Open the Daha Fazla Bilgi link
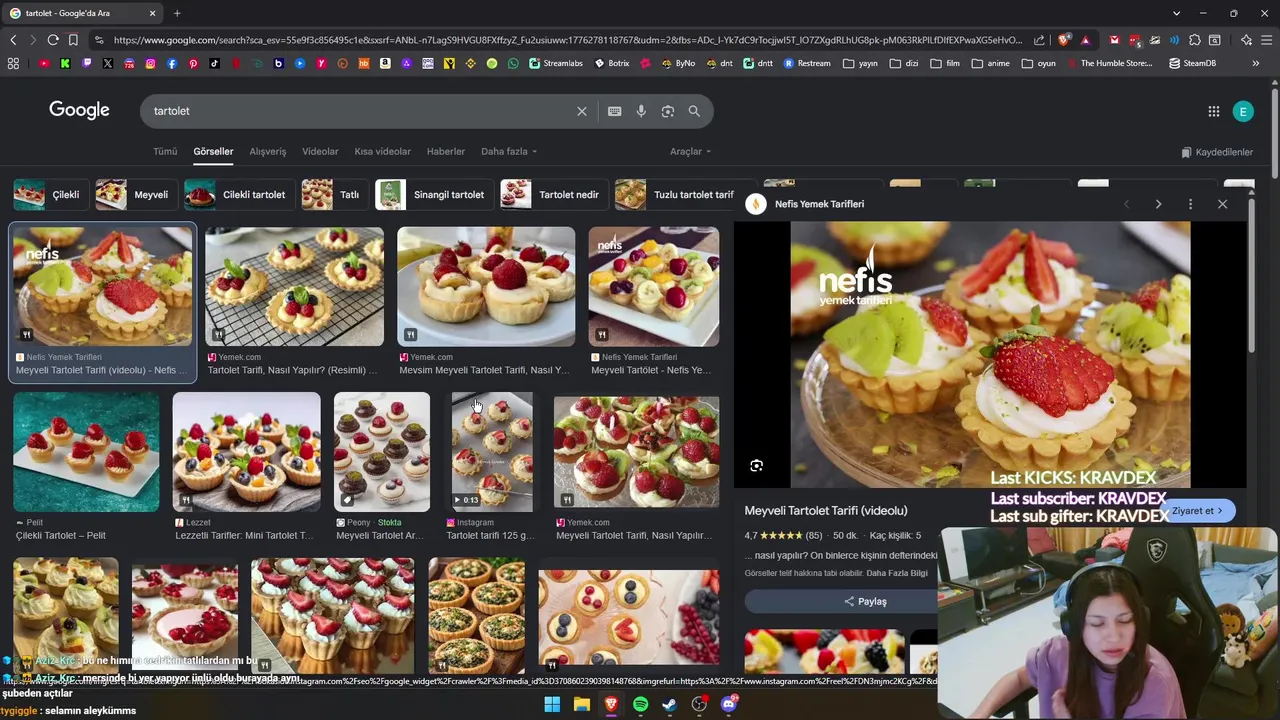 click(x=897, y=573)
